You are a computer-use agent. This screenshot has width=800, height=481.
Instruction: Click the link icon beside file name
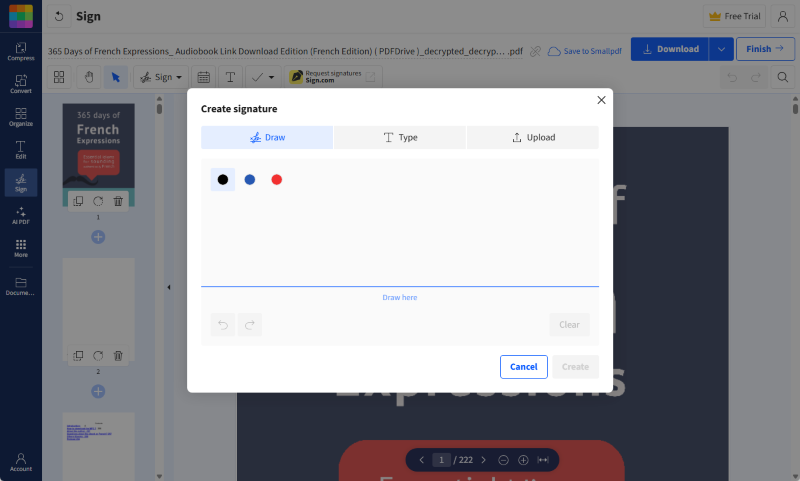pyautogui.click(x=535, y=51)
